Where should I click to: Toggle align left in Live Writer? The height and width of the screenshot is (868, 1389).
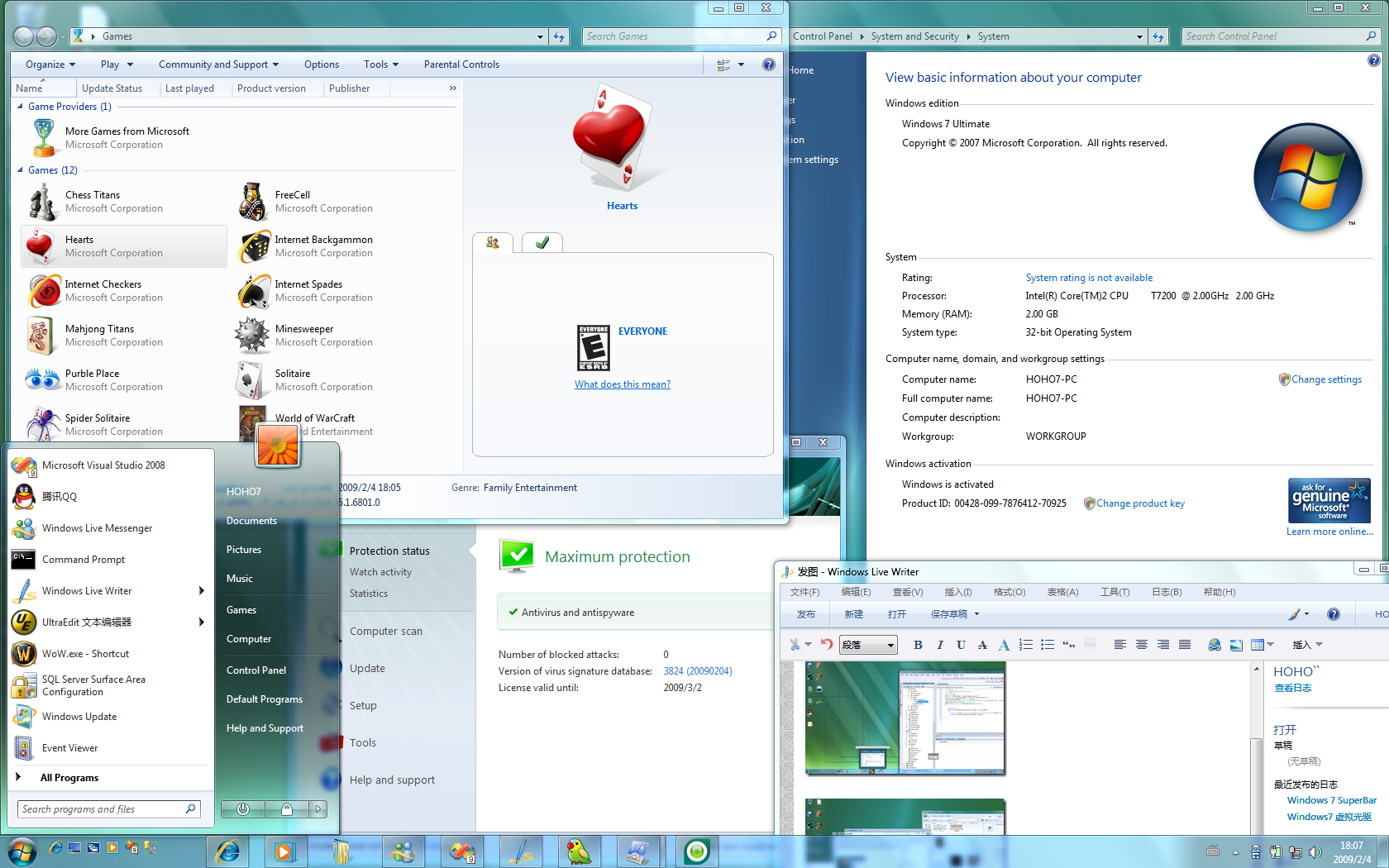[x=1120, y=645]
